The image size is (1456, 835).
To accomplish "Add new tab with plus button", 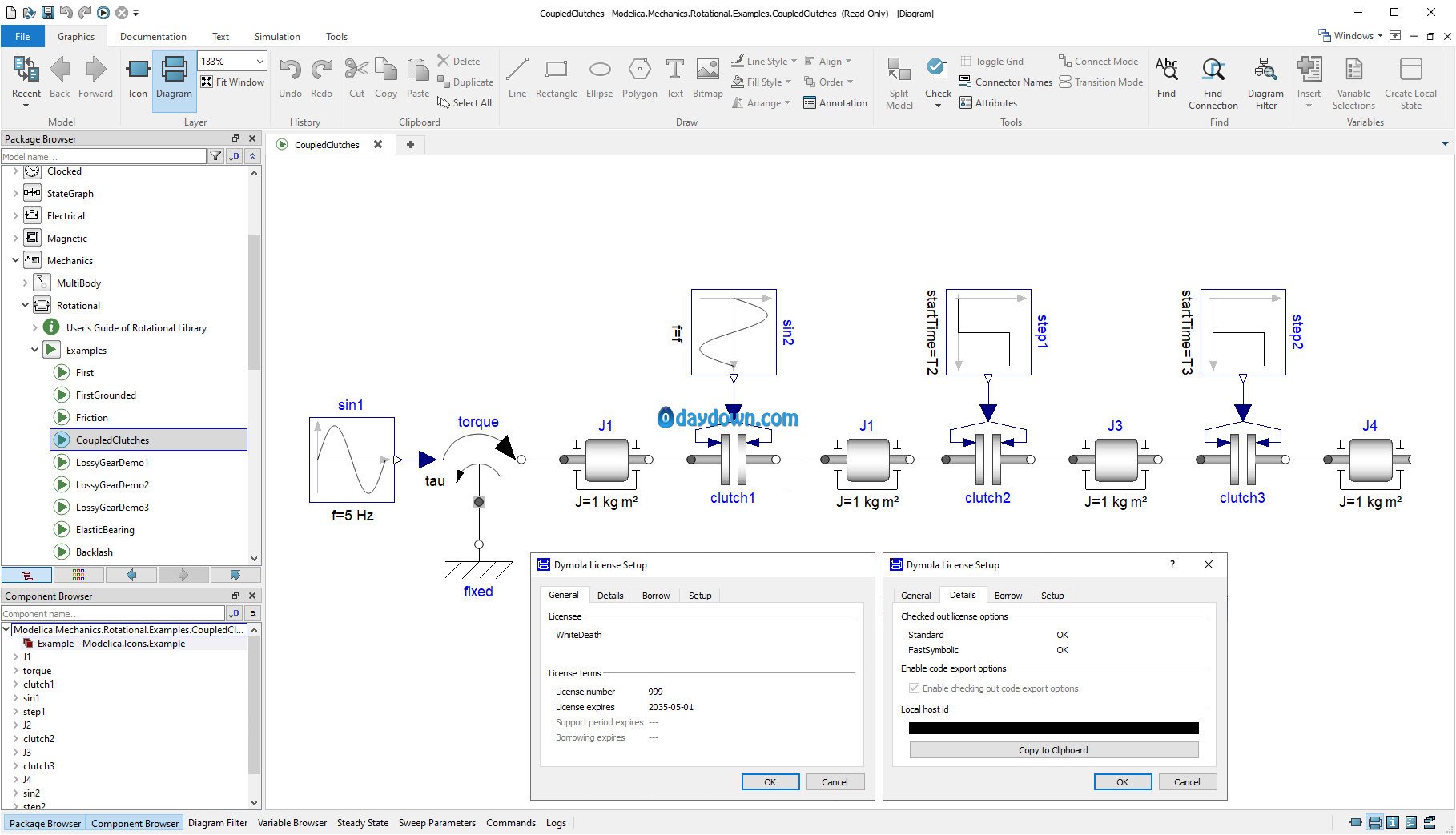I will [410, 145].
